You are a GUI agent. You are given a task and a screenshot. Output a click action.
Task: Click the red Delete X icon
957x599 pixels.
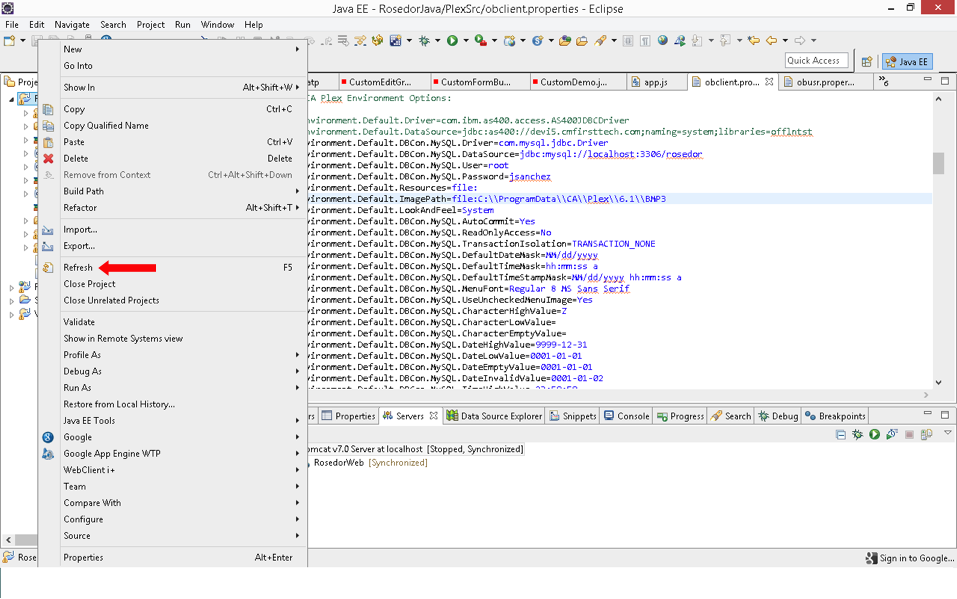48,158
